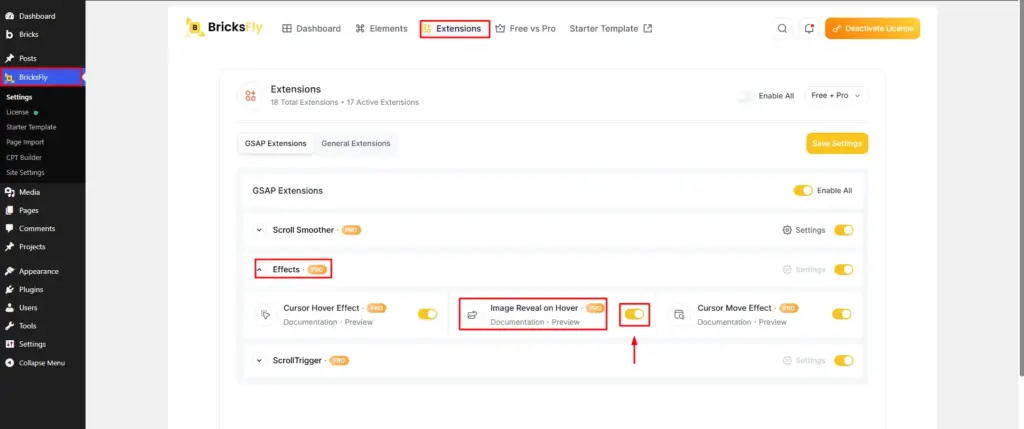1024x429 pixels.
Task: Open the Elements tab in top navigation
Action: click(381, 29)
